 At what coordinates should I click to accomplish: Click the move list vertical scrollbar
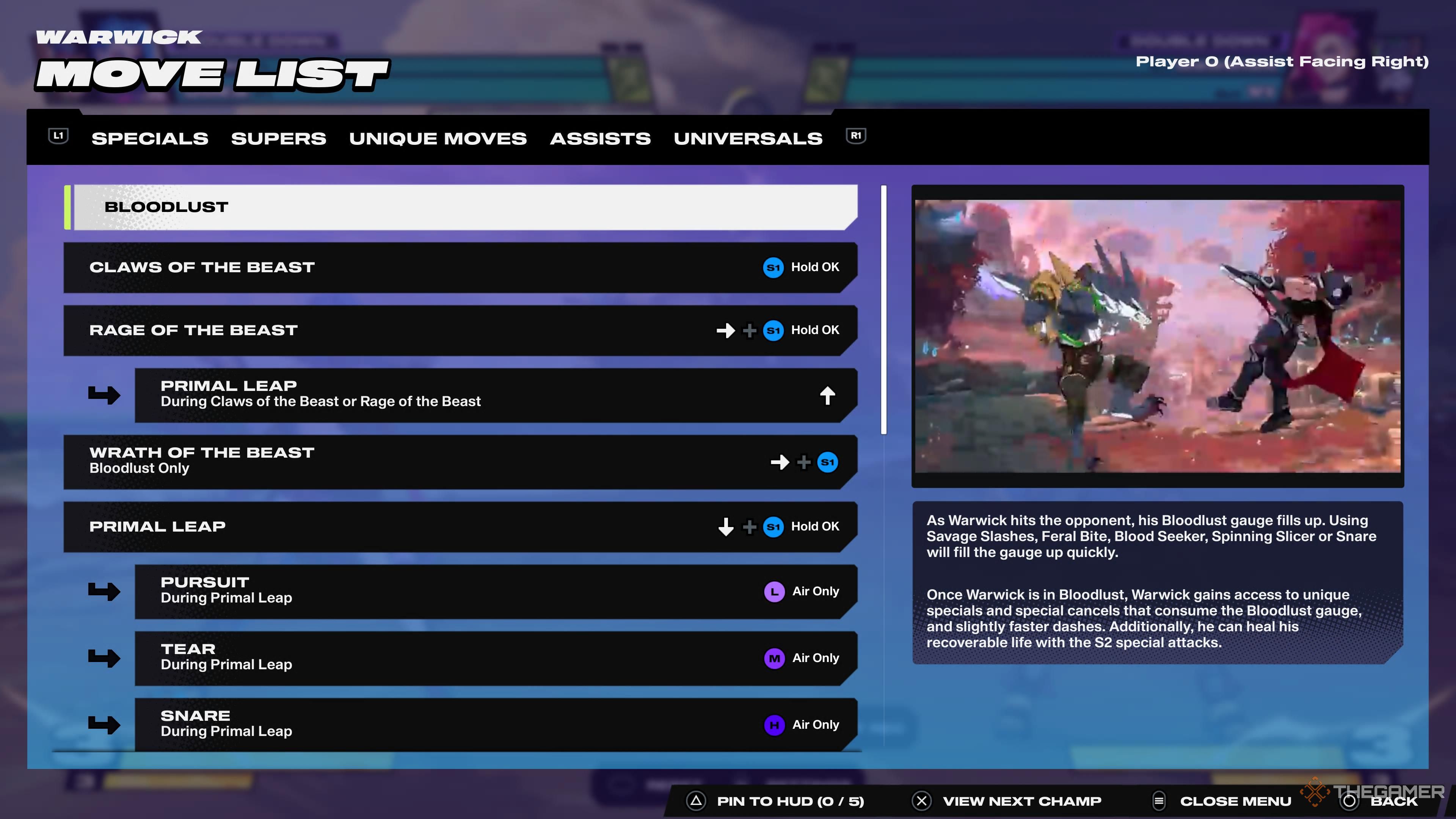tap(883, 310)
